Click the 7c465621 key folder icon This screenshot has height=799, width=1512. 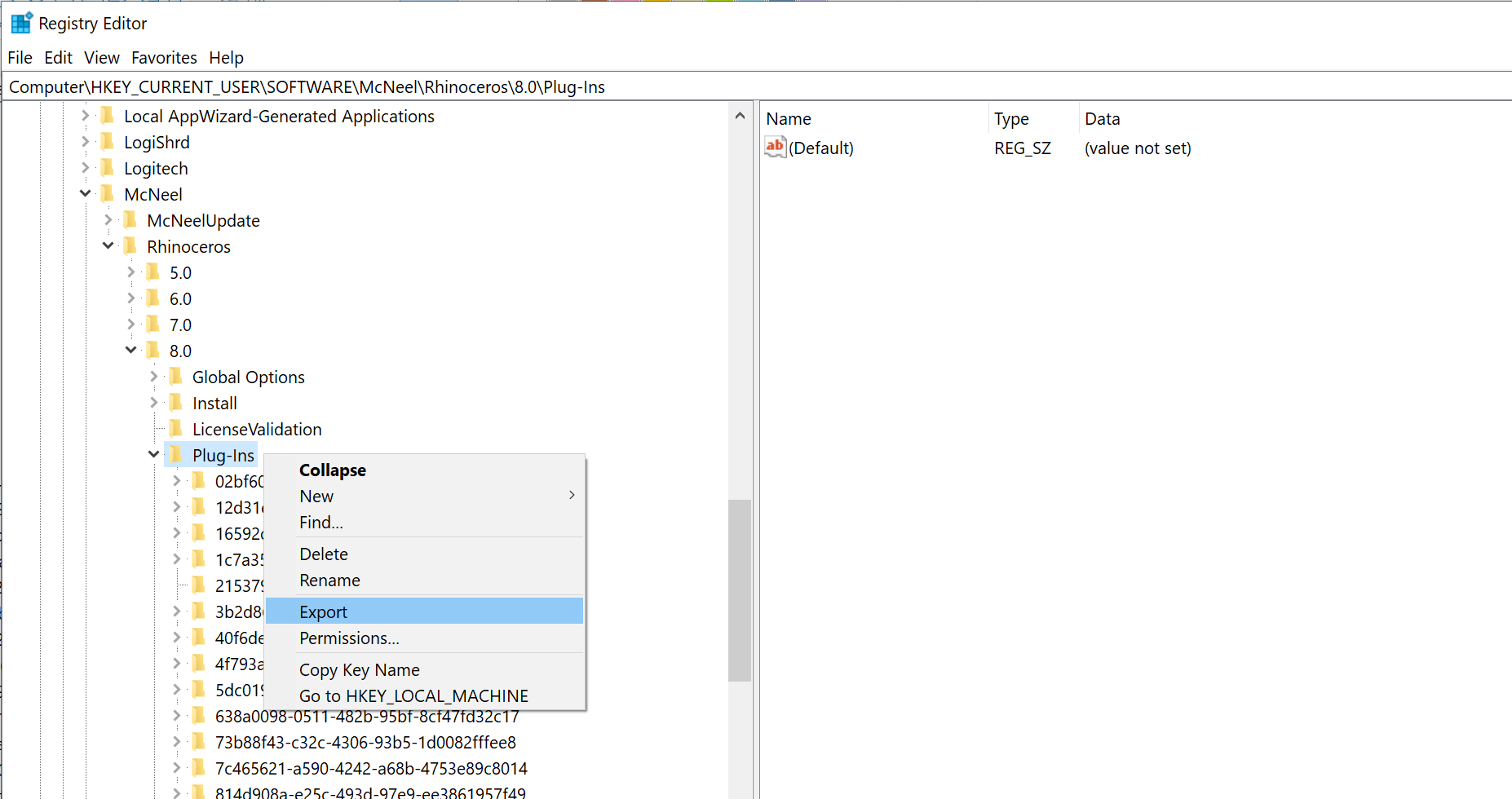click(x=199, y=768)
